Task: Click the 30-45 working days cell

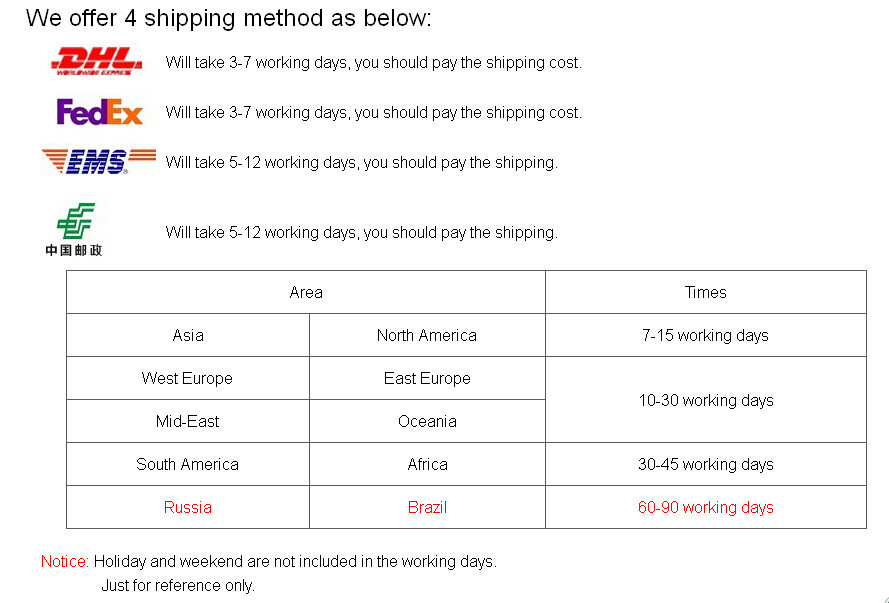Action: (x=705, y=465)
